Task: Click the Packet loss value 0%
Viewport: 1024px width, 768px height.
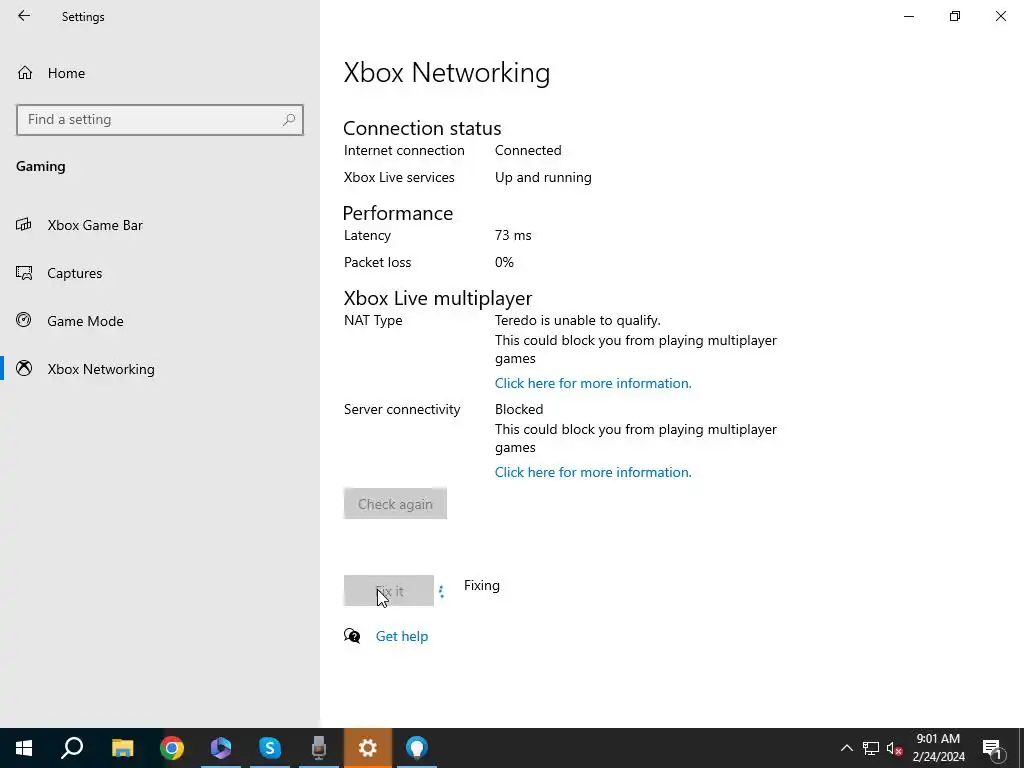Action: pyautogui.click(x=504, y=263)
